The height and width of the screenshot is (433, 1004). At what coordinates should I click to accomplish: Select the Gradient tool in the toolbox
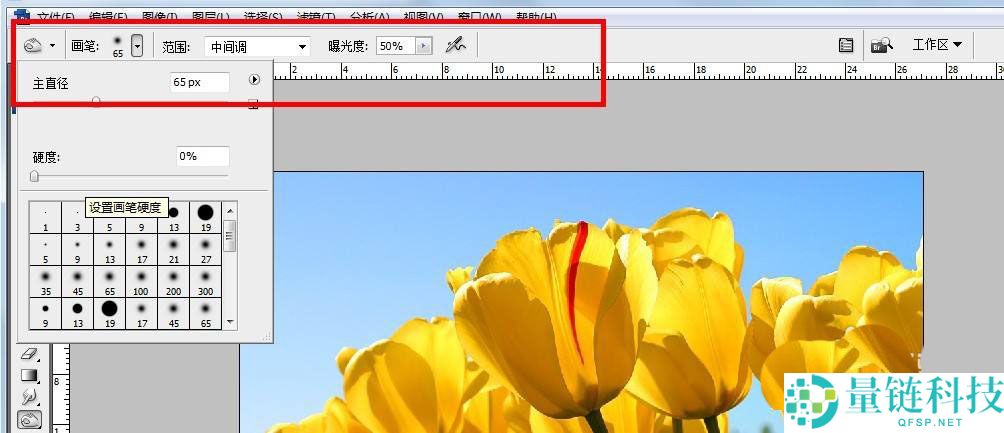[29, 375]
